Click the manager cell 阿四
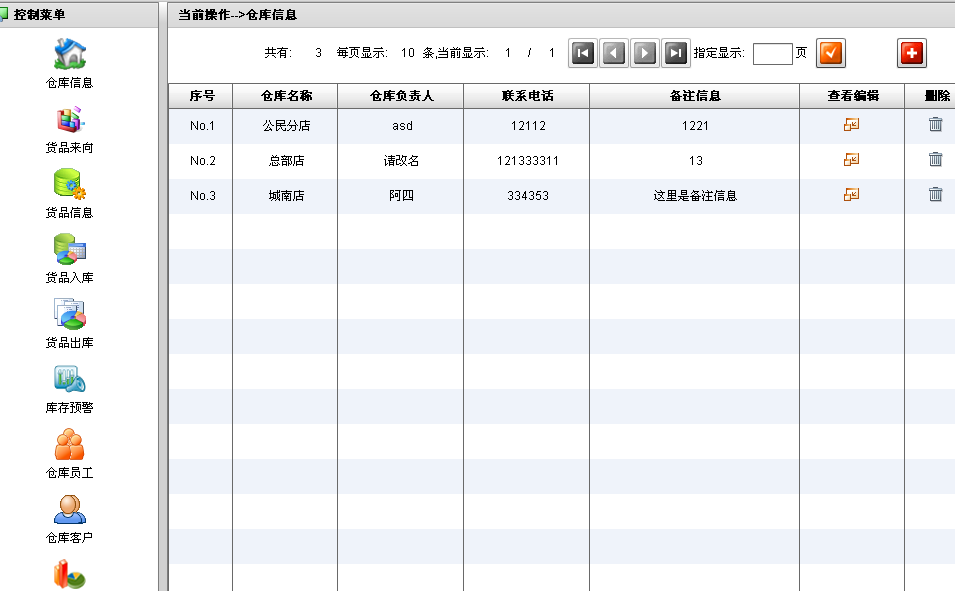The width and height of the screenshot is (955, 591). [x=401, y=196]
